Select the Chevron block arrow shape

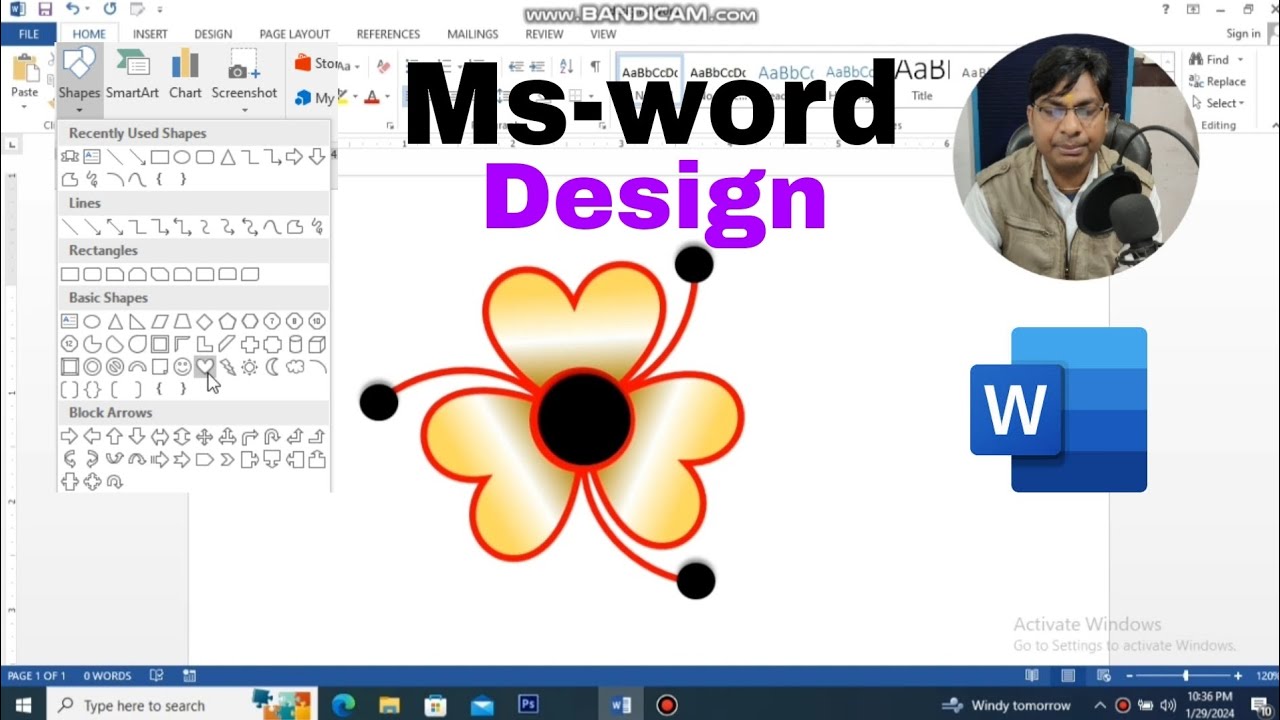click(227, 460)
